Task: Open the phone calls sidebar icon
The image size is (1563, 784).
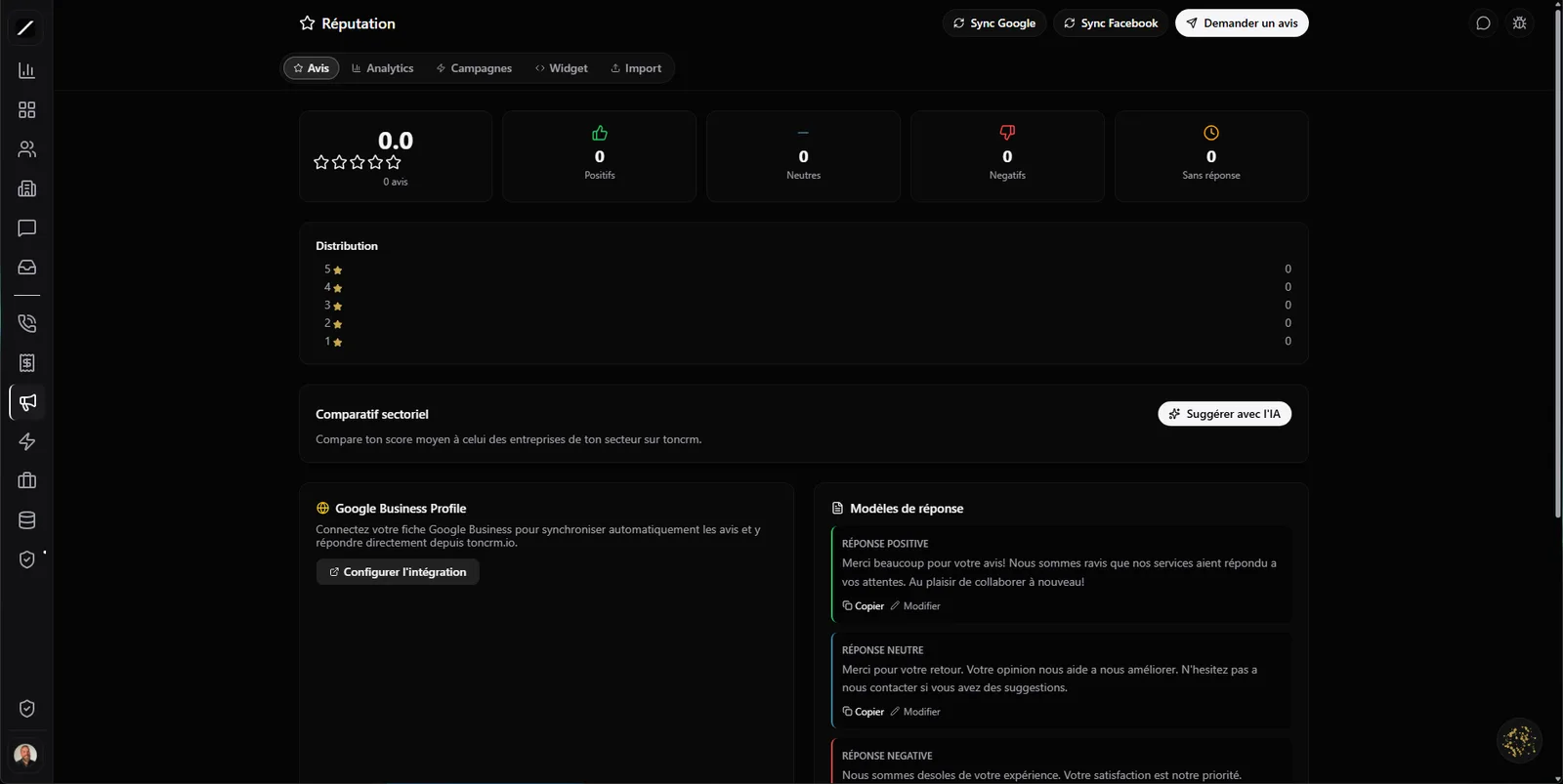Action: (x=26, y=323)
